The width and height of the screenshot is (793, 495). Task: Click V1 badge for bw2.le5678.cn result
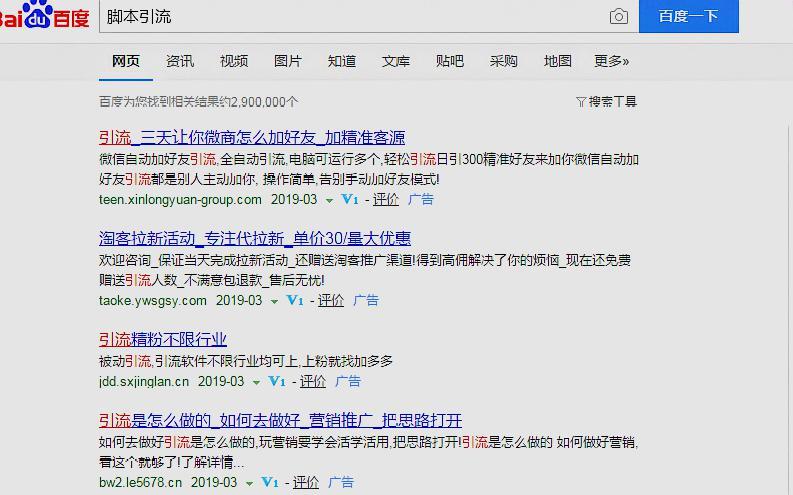coord(270,482)
